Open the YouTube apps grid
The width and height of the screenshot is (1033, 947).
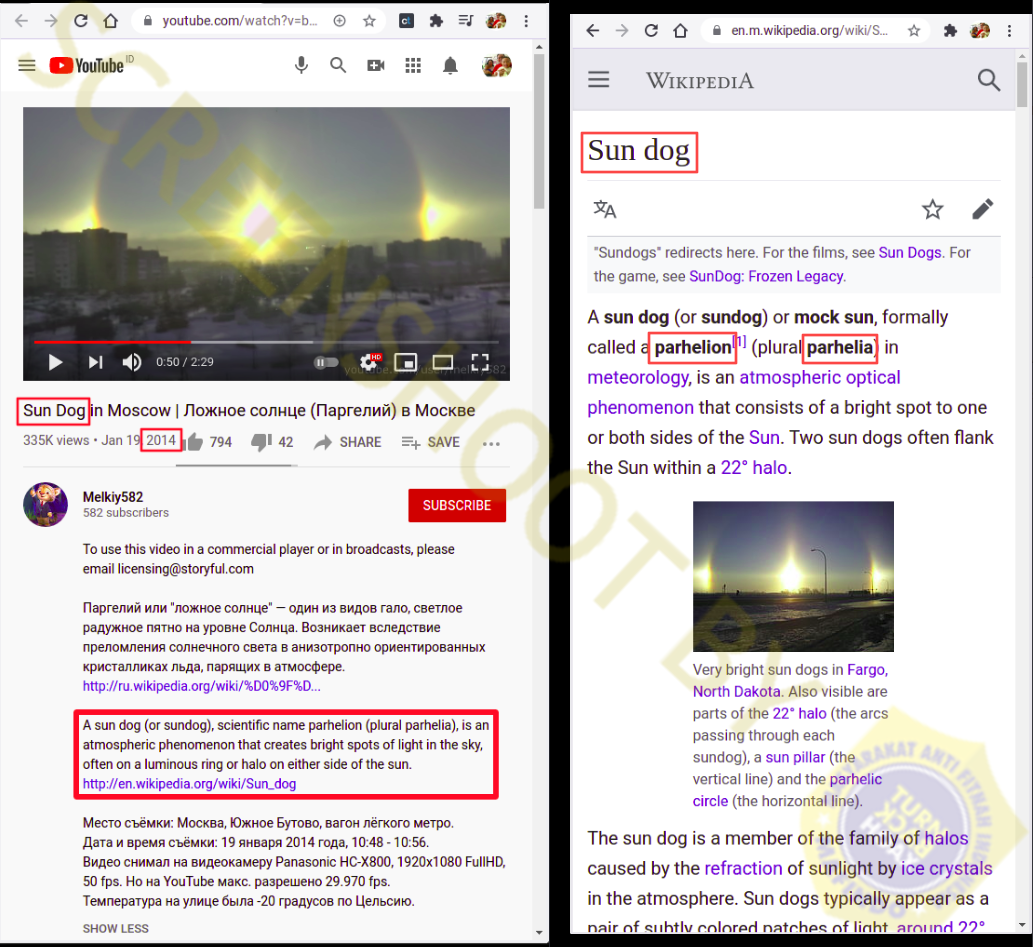pos(413,65)
